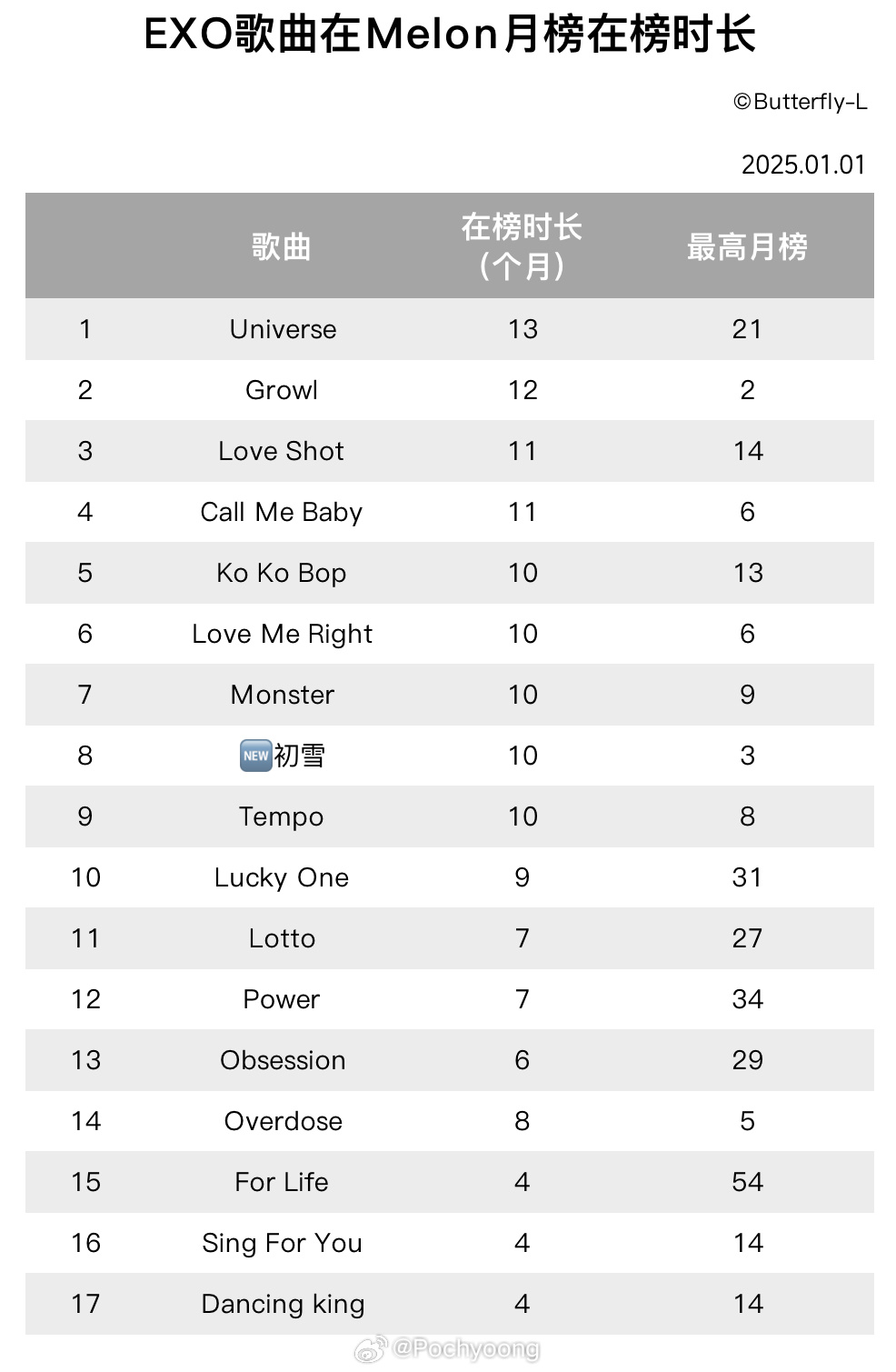The width and height of the screenshot is (896, 1372).
Task: Select the Lucky One song cell
Action: tap(282, 877)
